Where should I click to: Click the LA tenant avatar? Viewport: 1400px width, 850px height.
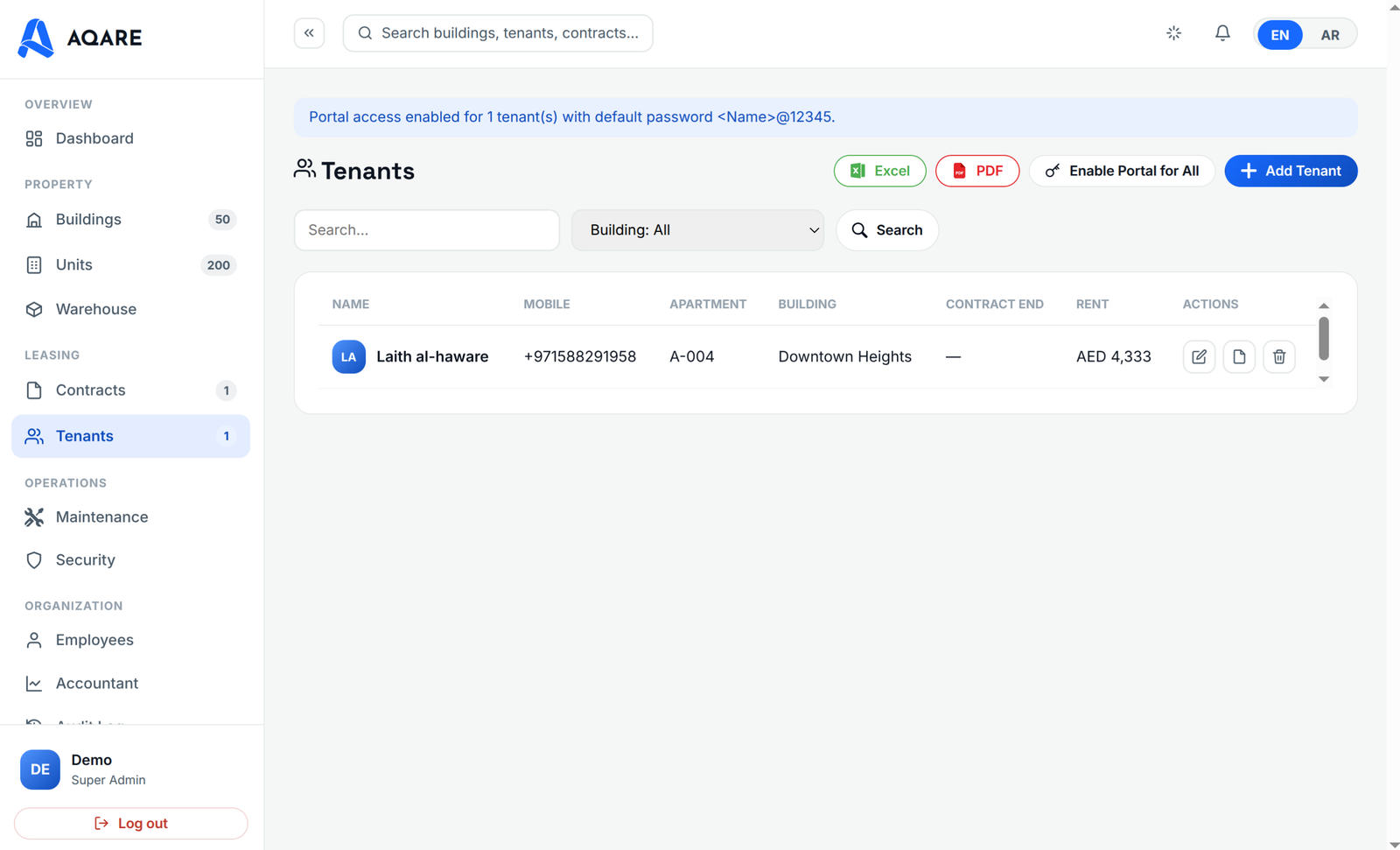click(348, 356)
